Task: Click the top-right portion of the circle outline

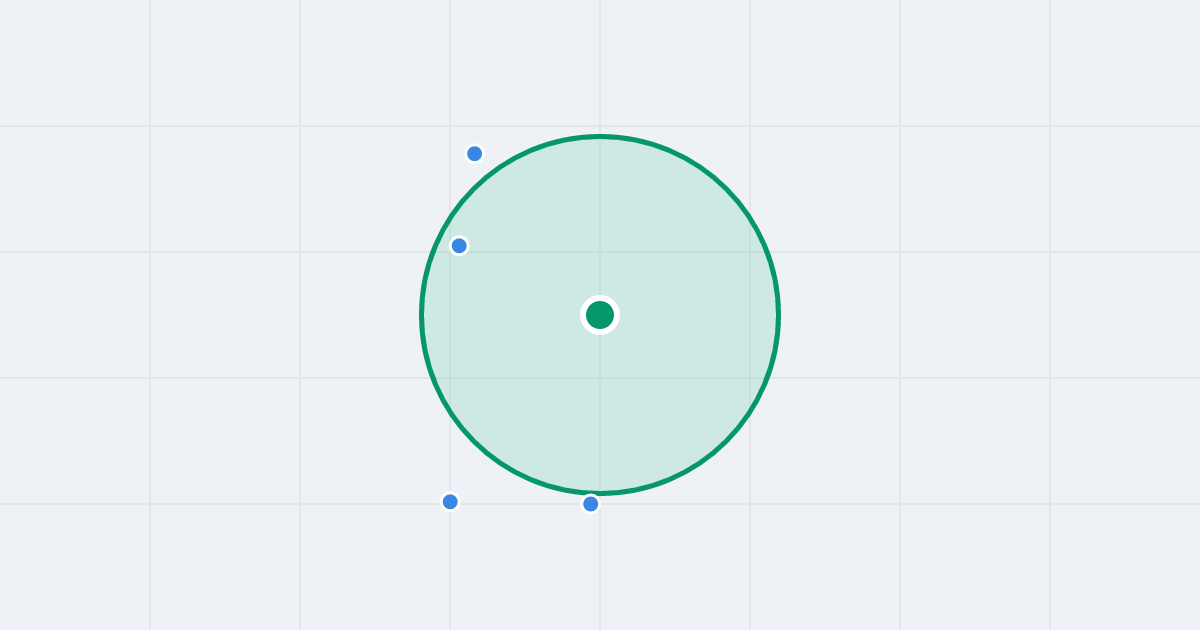Action: 727,188
